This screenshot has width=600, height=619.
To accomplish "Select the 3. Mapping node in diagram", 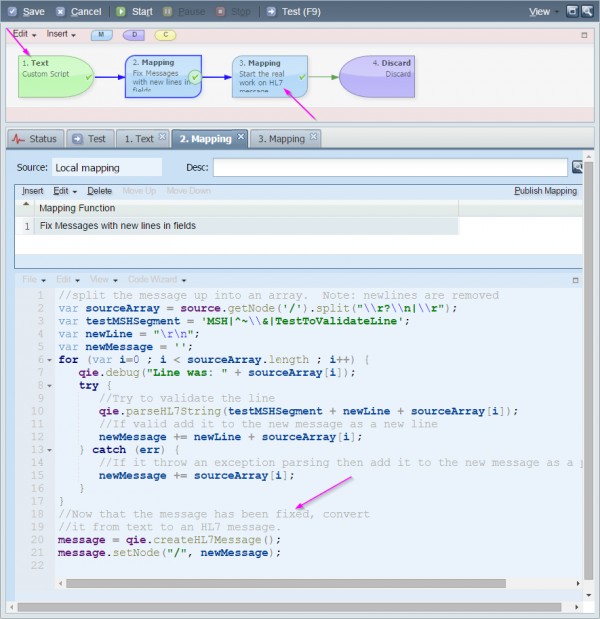I will pos(270,77).
